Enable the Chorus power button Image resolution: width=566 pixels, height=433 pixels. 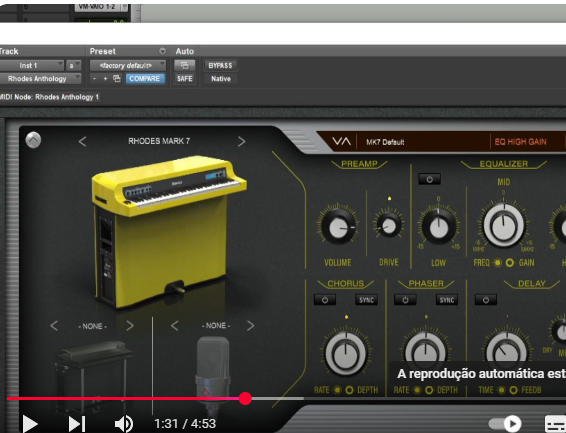[325, 300]
